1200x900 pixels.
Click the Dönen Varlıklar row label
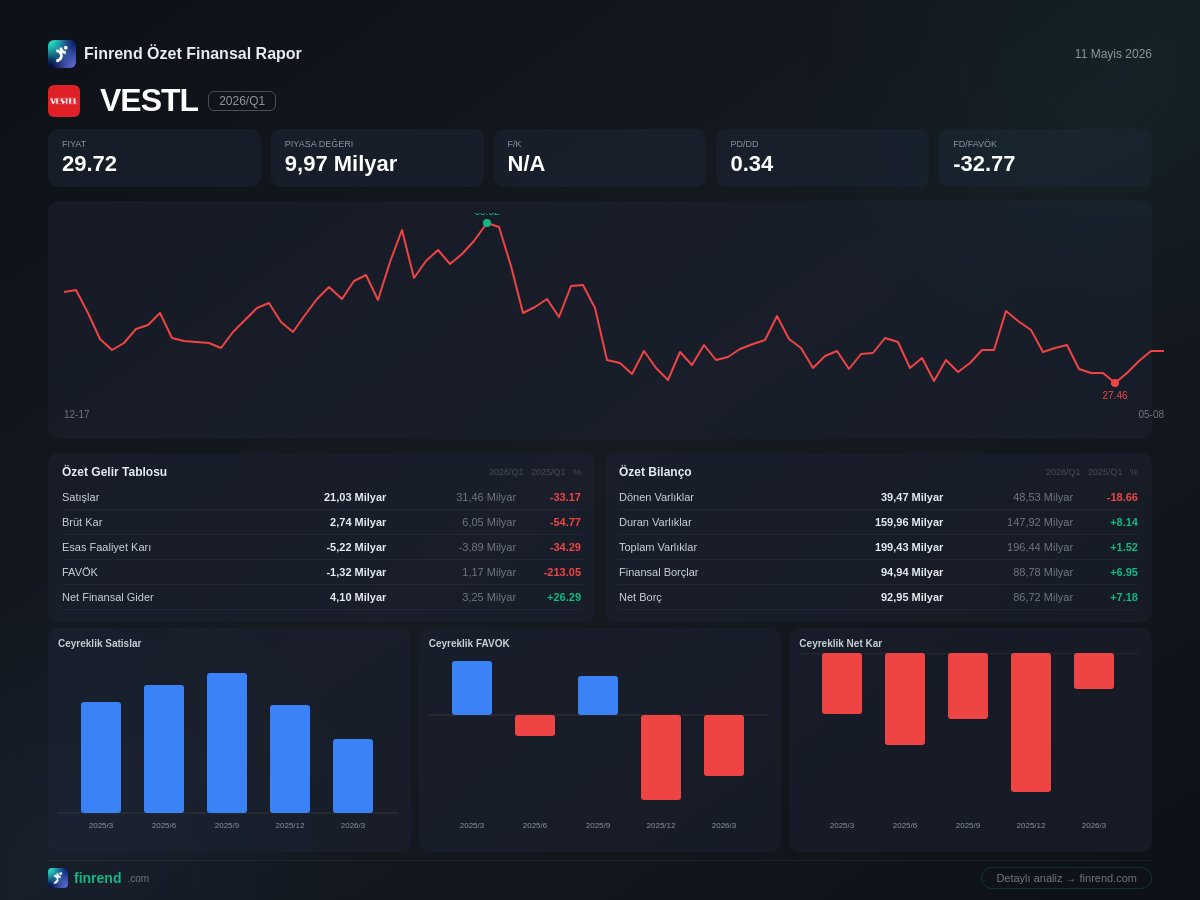click(x=656, y=497)
